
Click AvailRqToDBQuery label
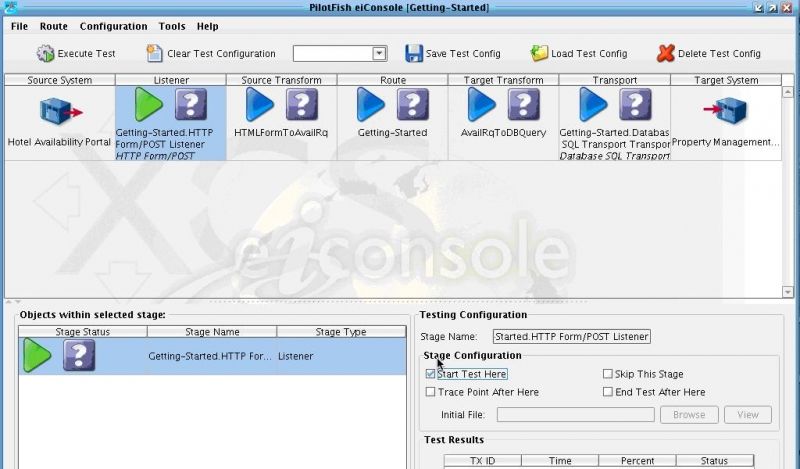(503, 133)
